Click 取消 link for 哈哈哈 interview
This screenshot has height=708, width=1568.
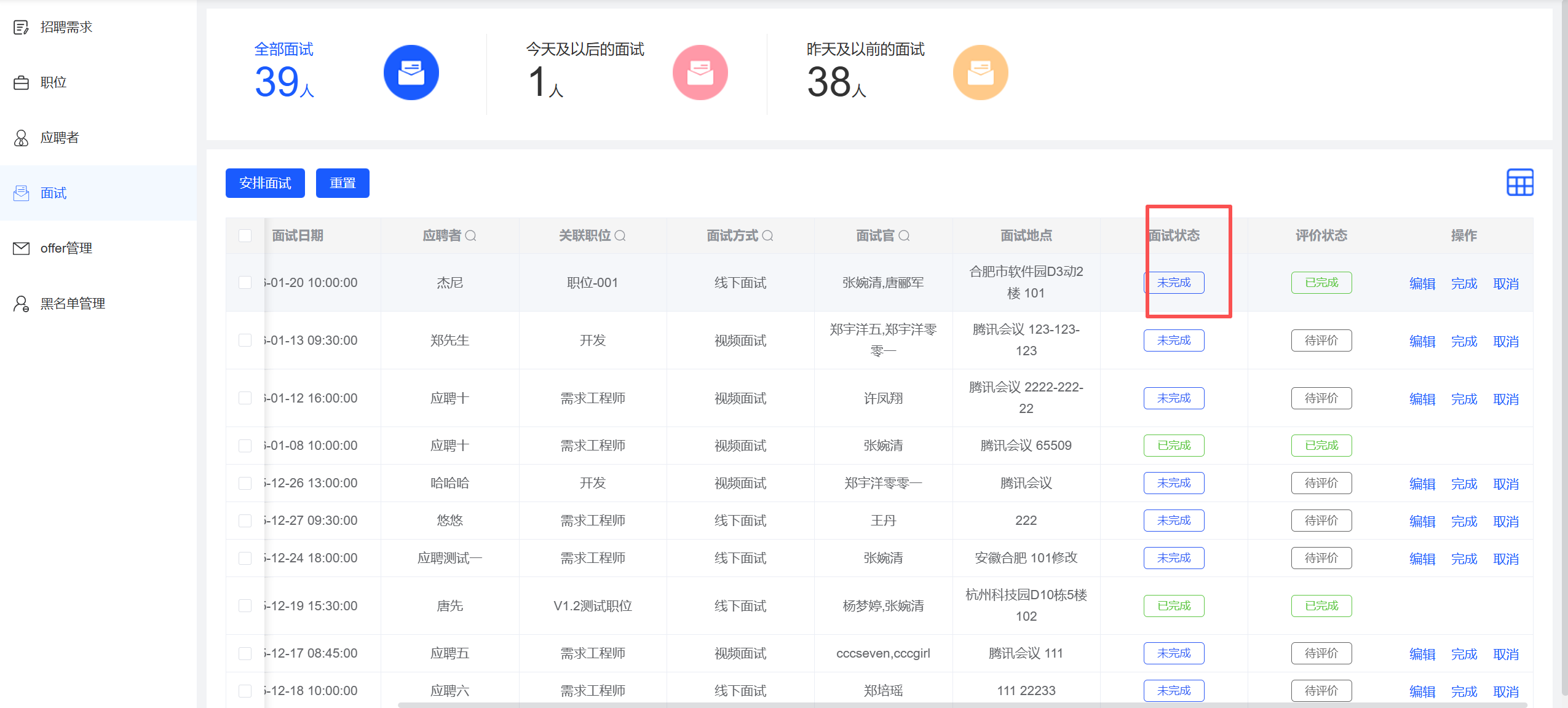[1505, 484]
